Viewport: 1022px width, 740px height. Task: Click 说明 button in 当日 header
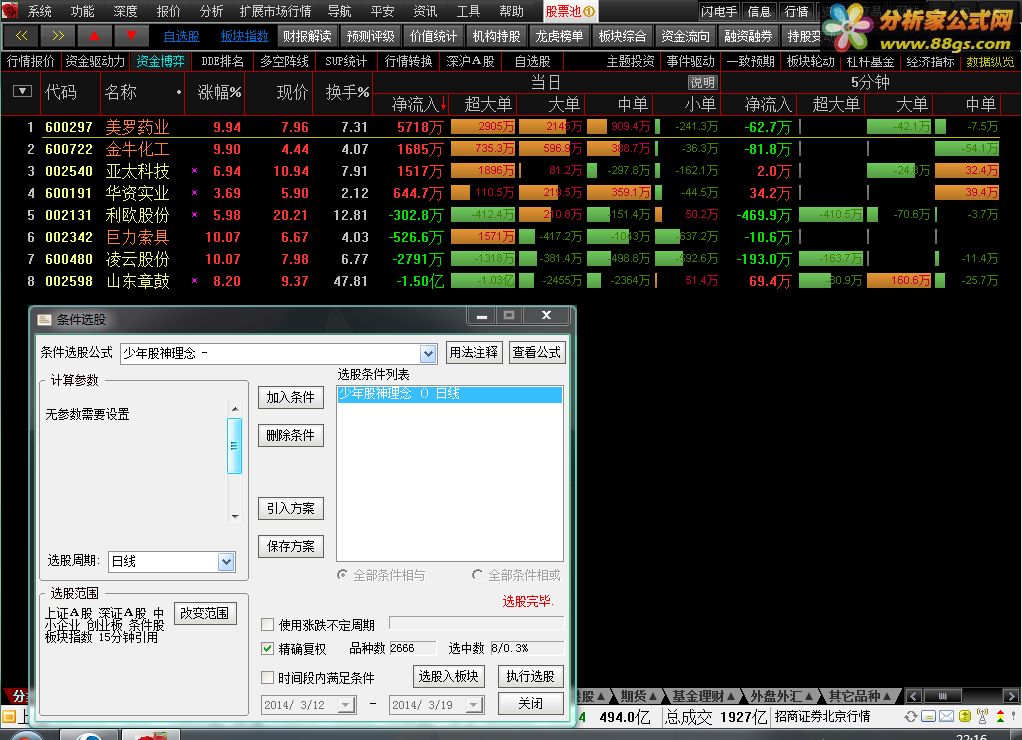click(x=703, y=83)
